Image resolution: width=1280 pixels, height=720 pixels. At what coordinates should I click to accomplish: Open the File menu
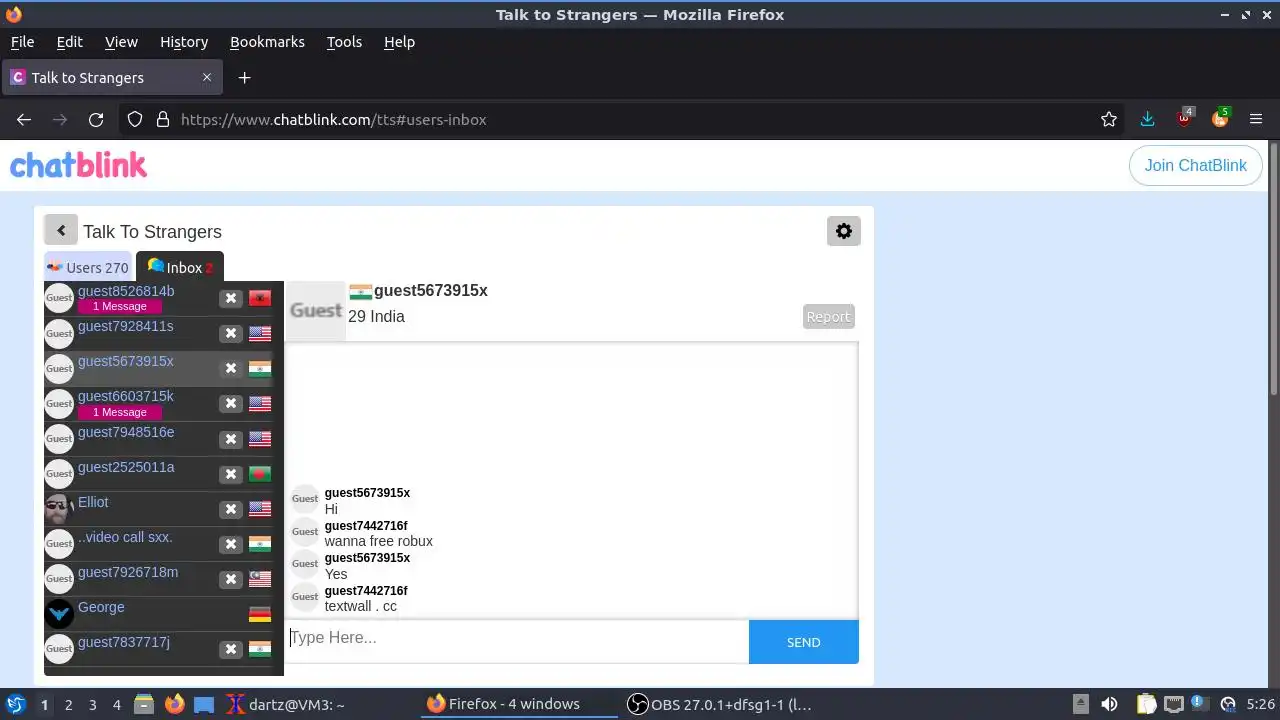22,42
